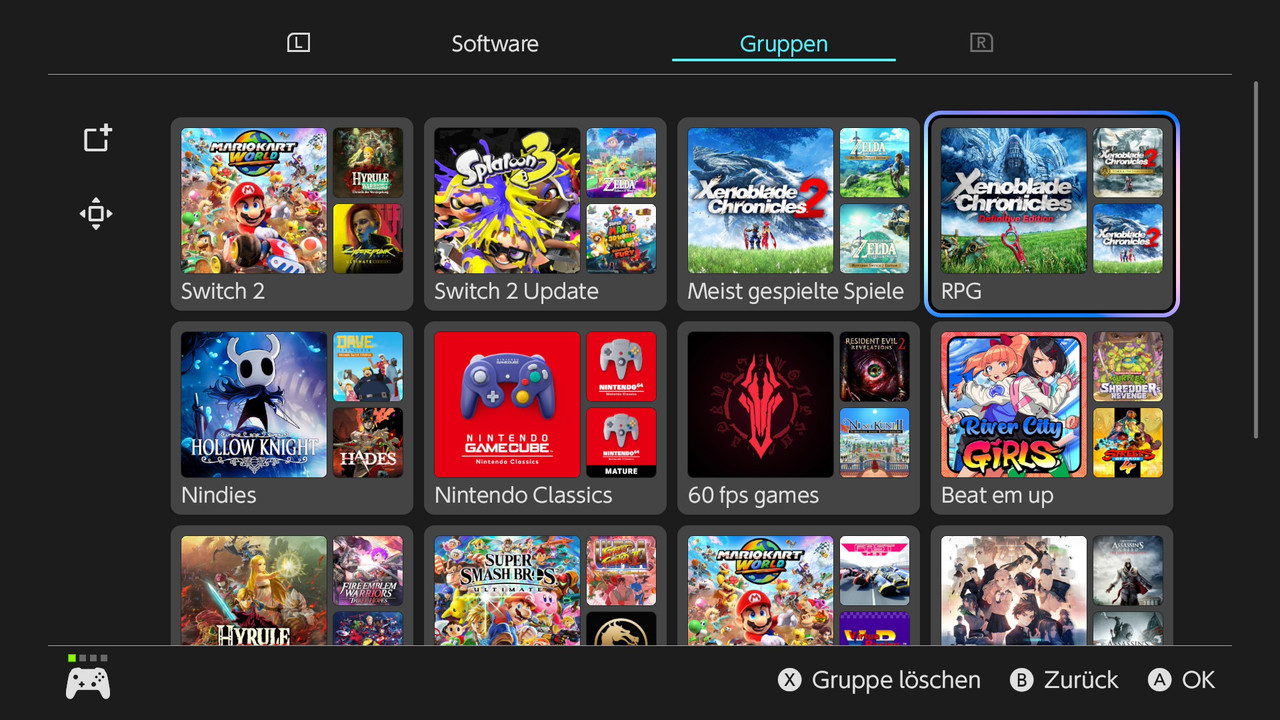This screenshot has width=1280, height=720.
Task: Click the create new group icon
Action: 97,139
